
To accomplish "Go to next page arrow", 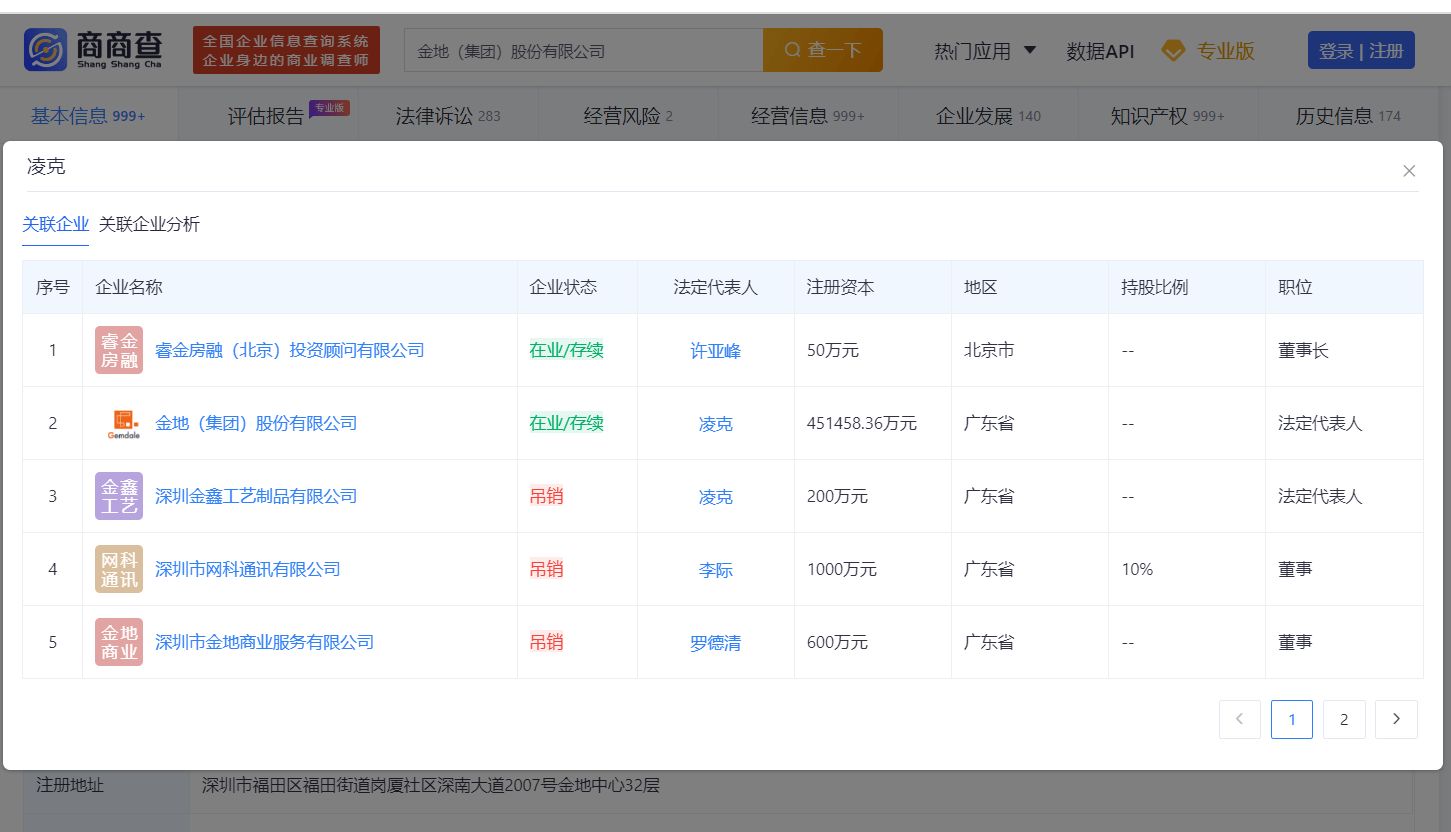I will point(1396,719).
